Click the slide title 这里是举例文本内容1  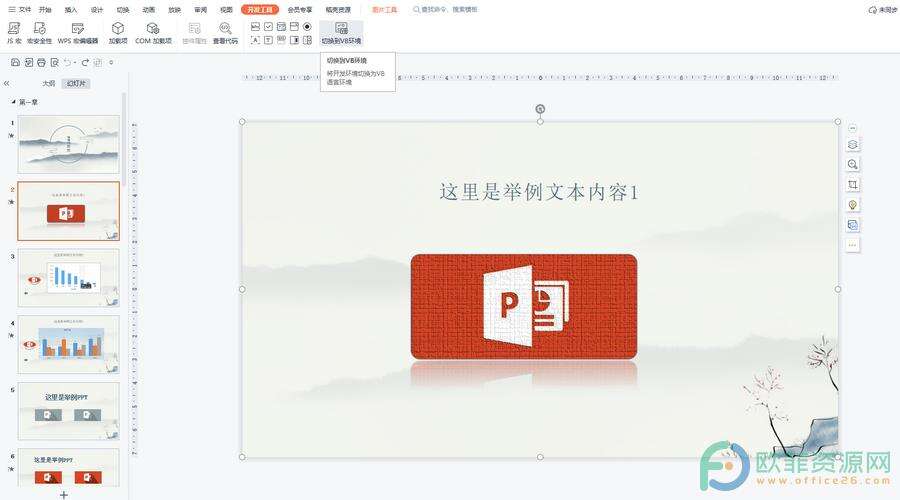pyautogui.click(x=539, y=192)
